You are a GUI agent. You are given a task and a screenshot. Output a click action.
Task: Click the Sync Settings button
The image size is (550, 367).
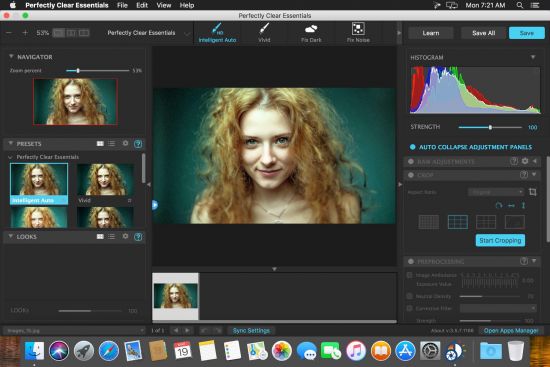(x=251, y=331)
